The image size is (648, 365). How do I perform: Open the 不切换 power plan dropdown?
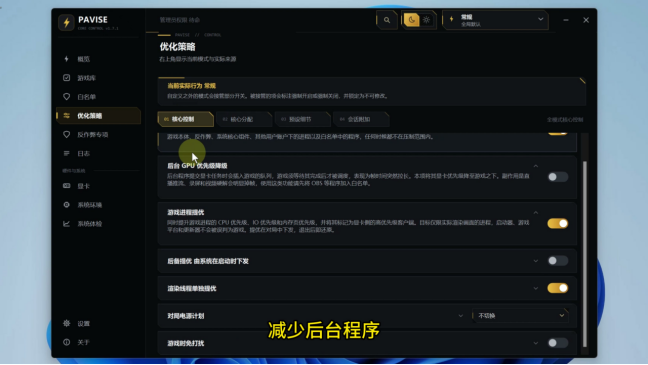click(520, 316)
